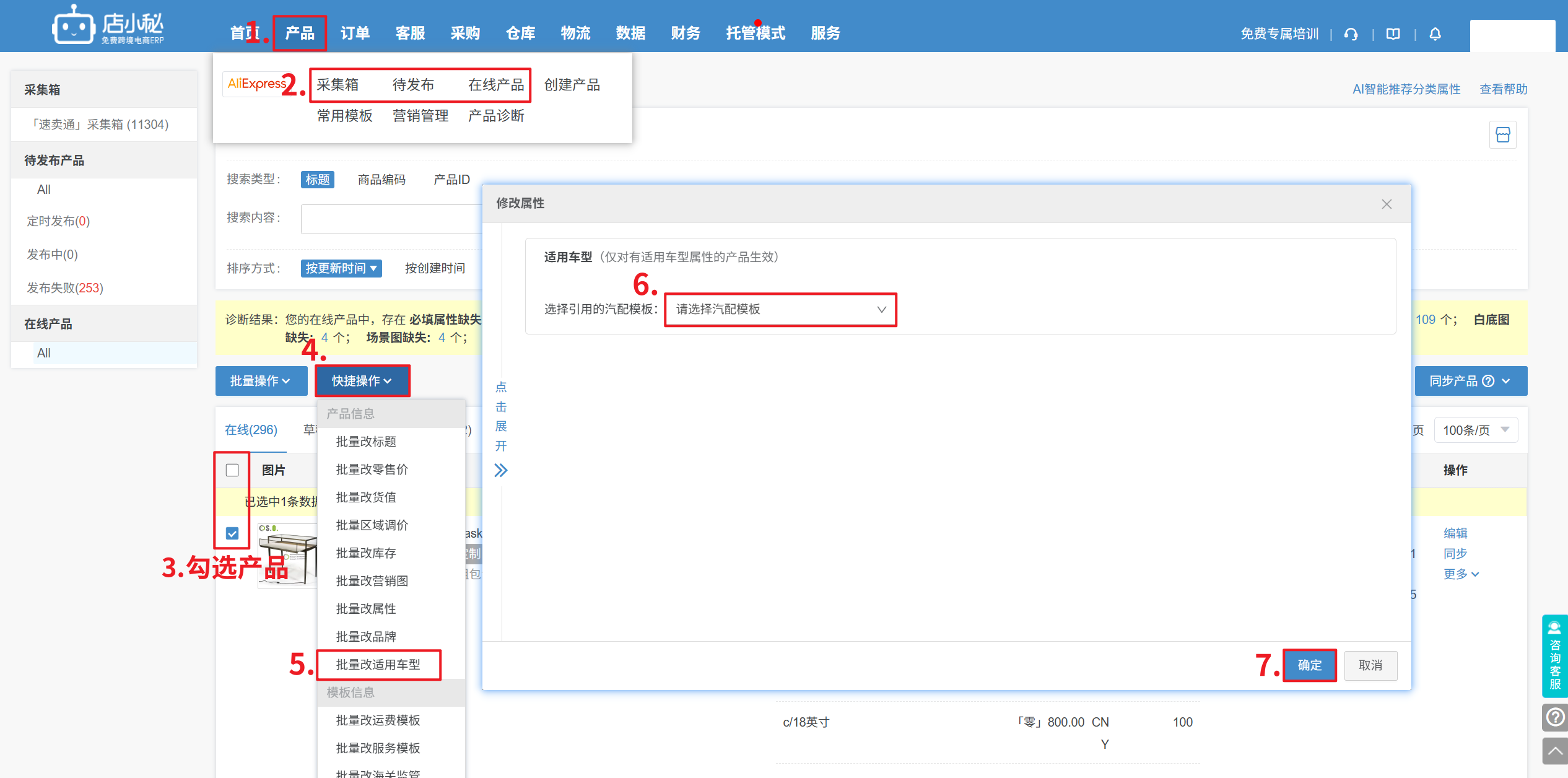Open the 请选择汽配模板 dropdown
Screen dimensions: 1568x778
point(780,309)
